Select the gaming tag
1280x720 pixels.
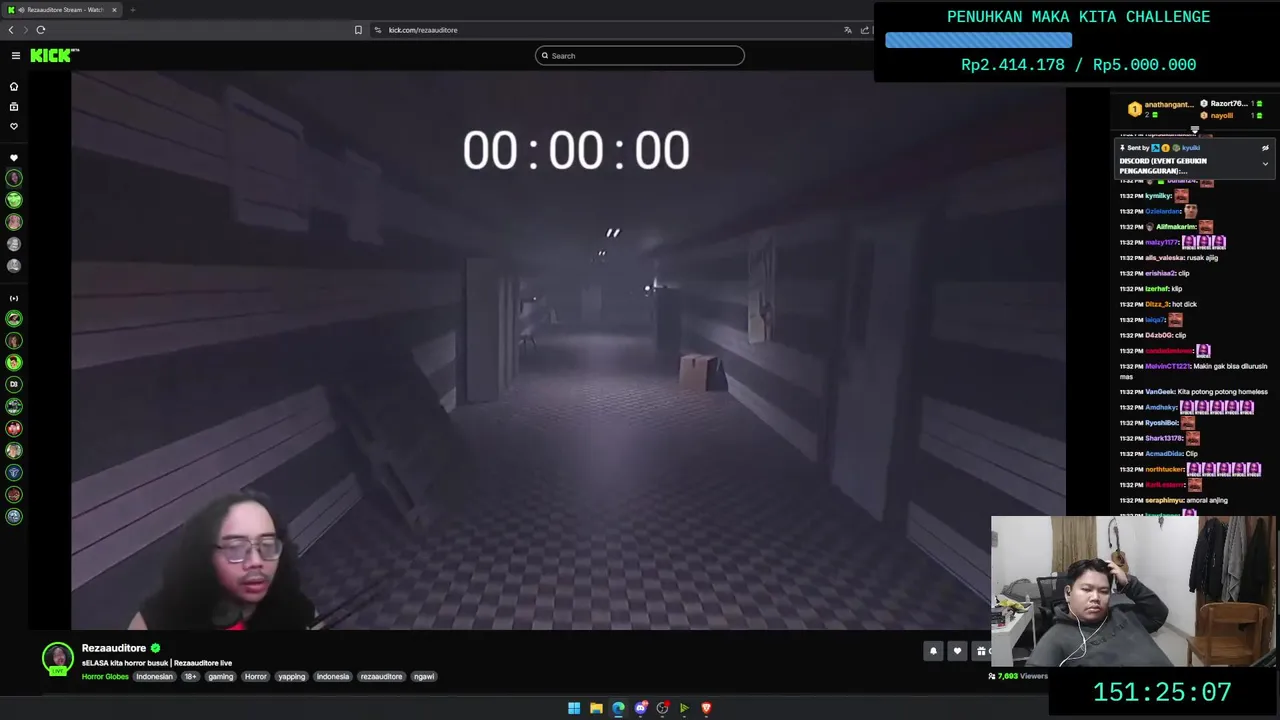(x=221, y=677)
